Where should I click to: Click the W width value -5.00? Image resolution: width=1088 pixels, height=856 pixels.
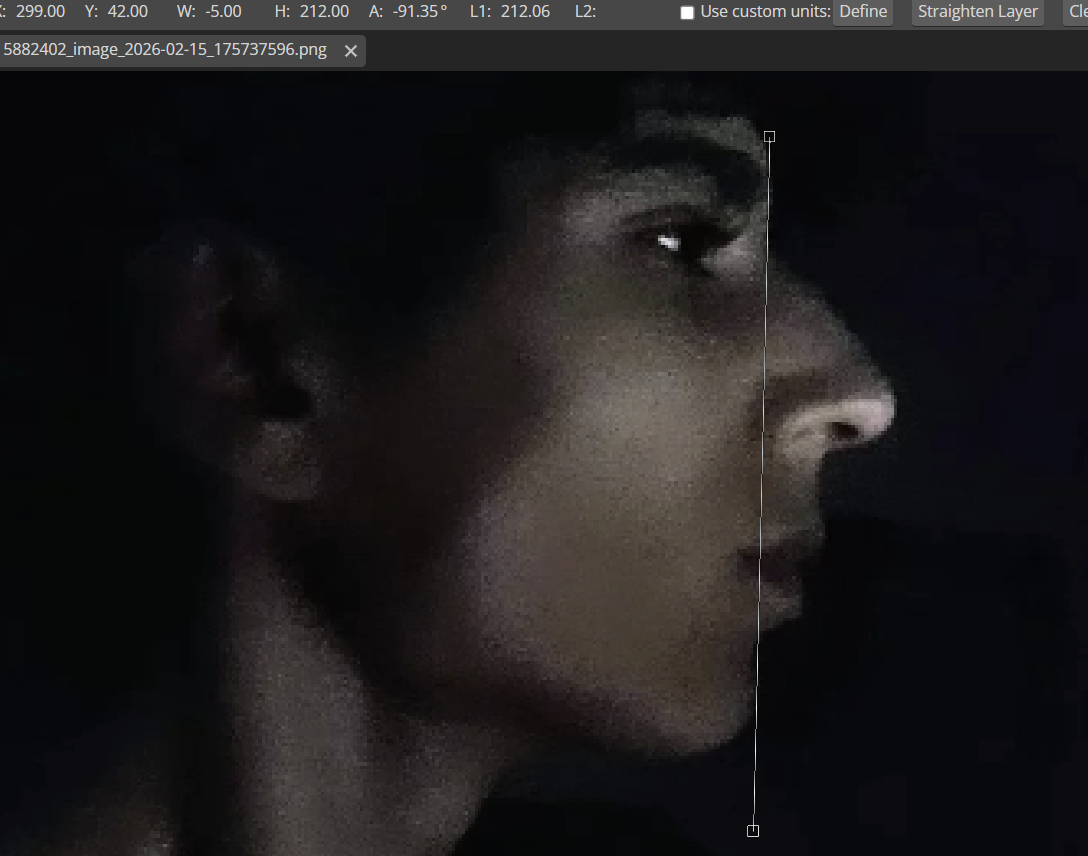[225, 12]
